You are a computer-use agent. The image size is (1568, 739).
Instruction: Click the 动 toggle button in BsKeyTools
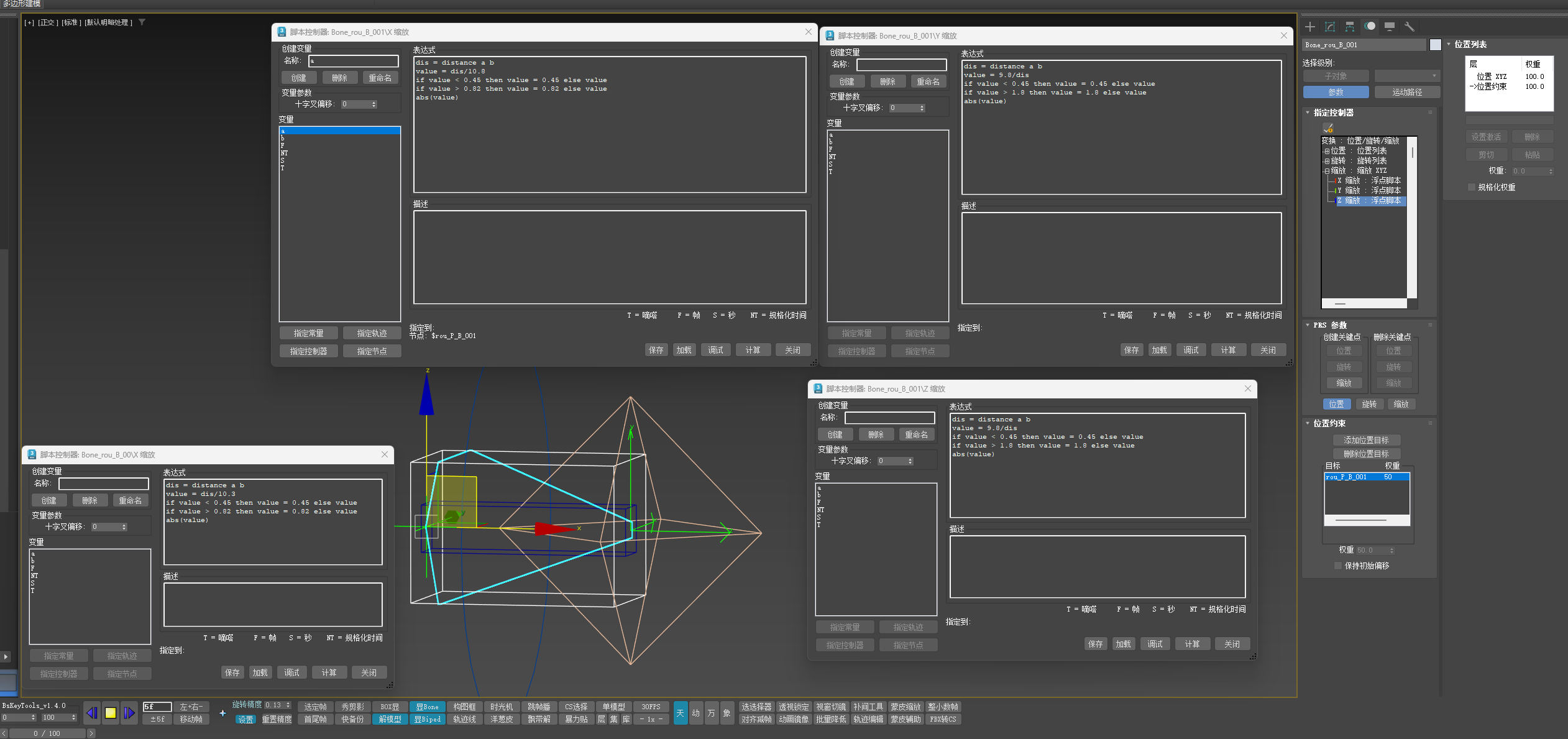tap(696, 713)
